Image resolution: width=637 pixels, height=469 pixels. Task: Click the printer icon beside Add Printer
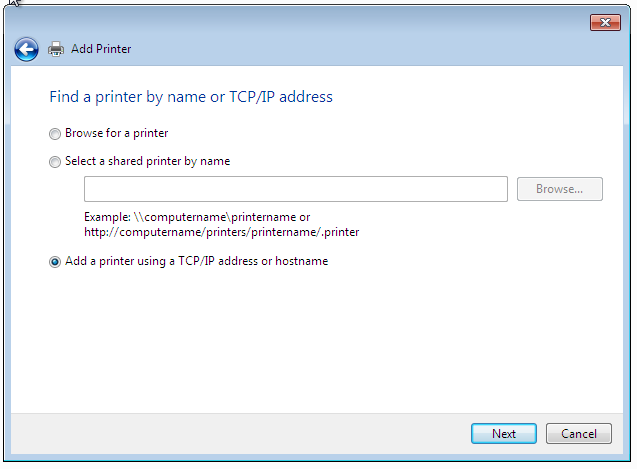point(56,49)
